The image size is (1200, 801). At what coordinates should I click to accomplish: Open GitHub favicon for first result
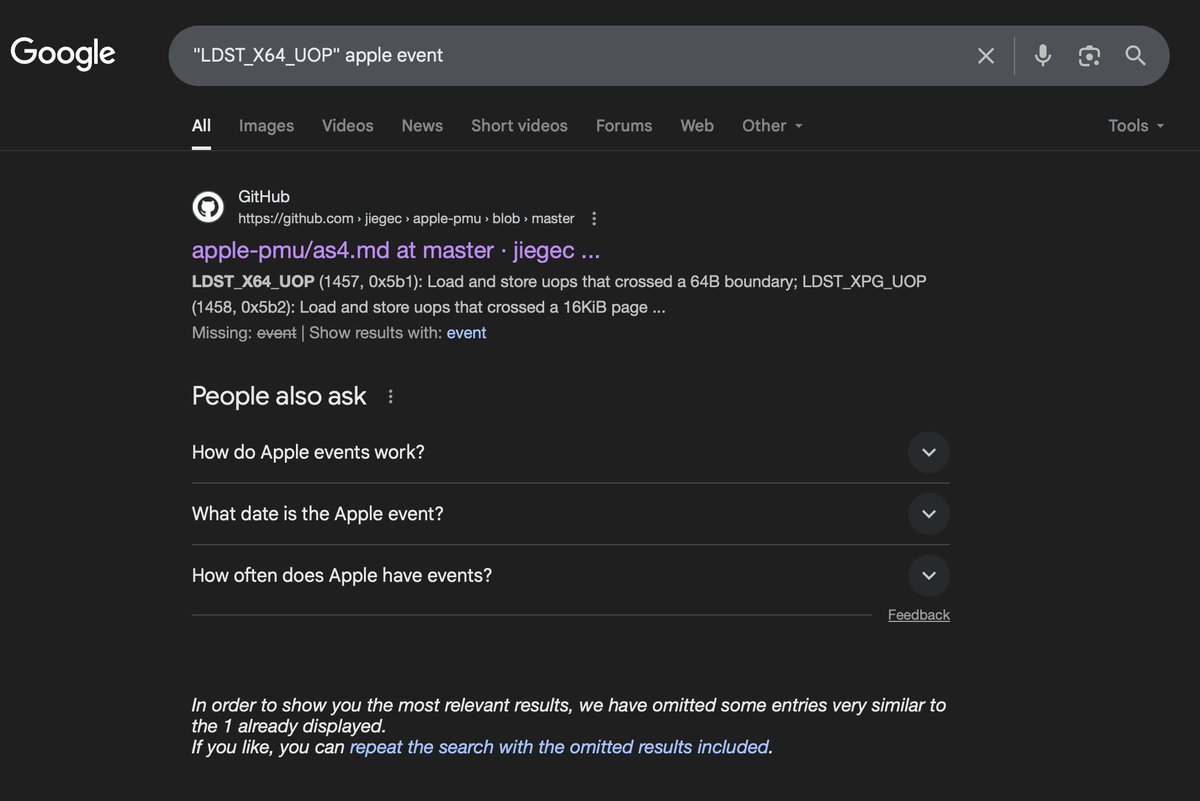point(208,207)
